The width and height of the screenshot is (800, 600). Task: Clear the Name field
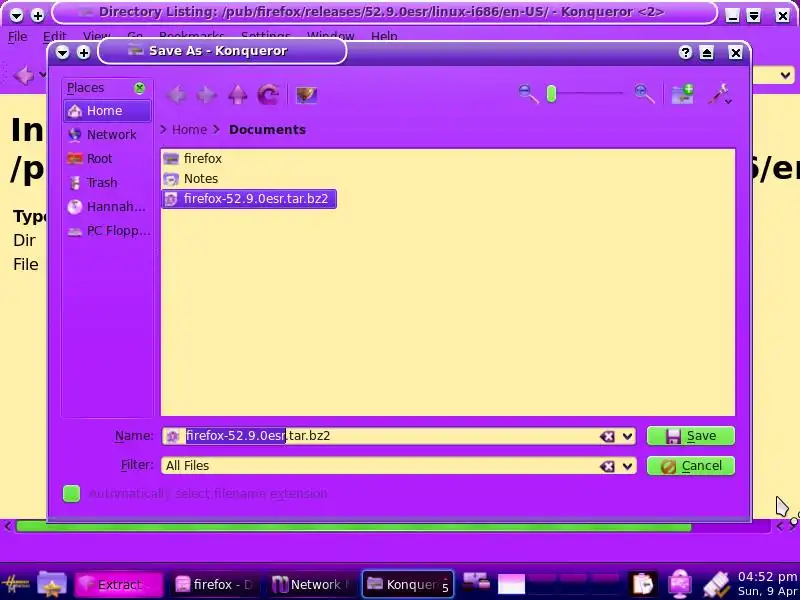pos(607,436)
